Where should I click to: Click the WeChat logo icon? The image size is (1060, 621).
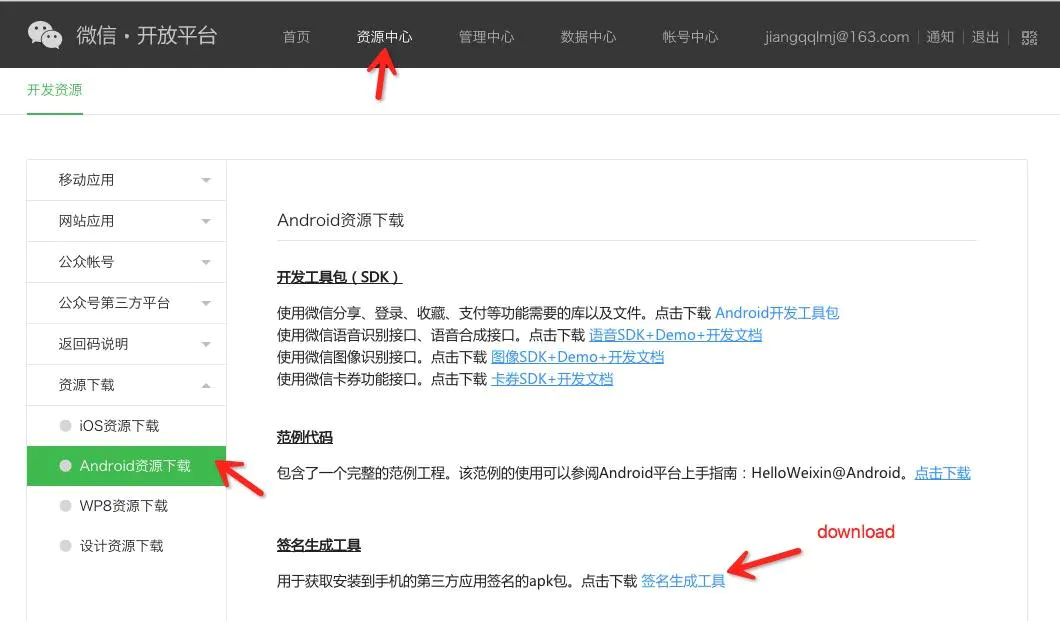coord(45,35)
